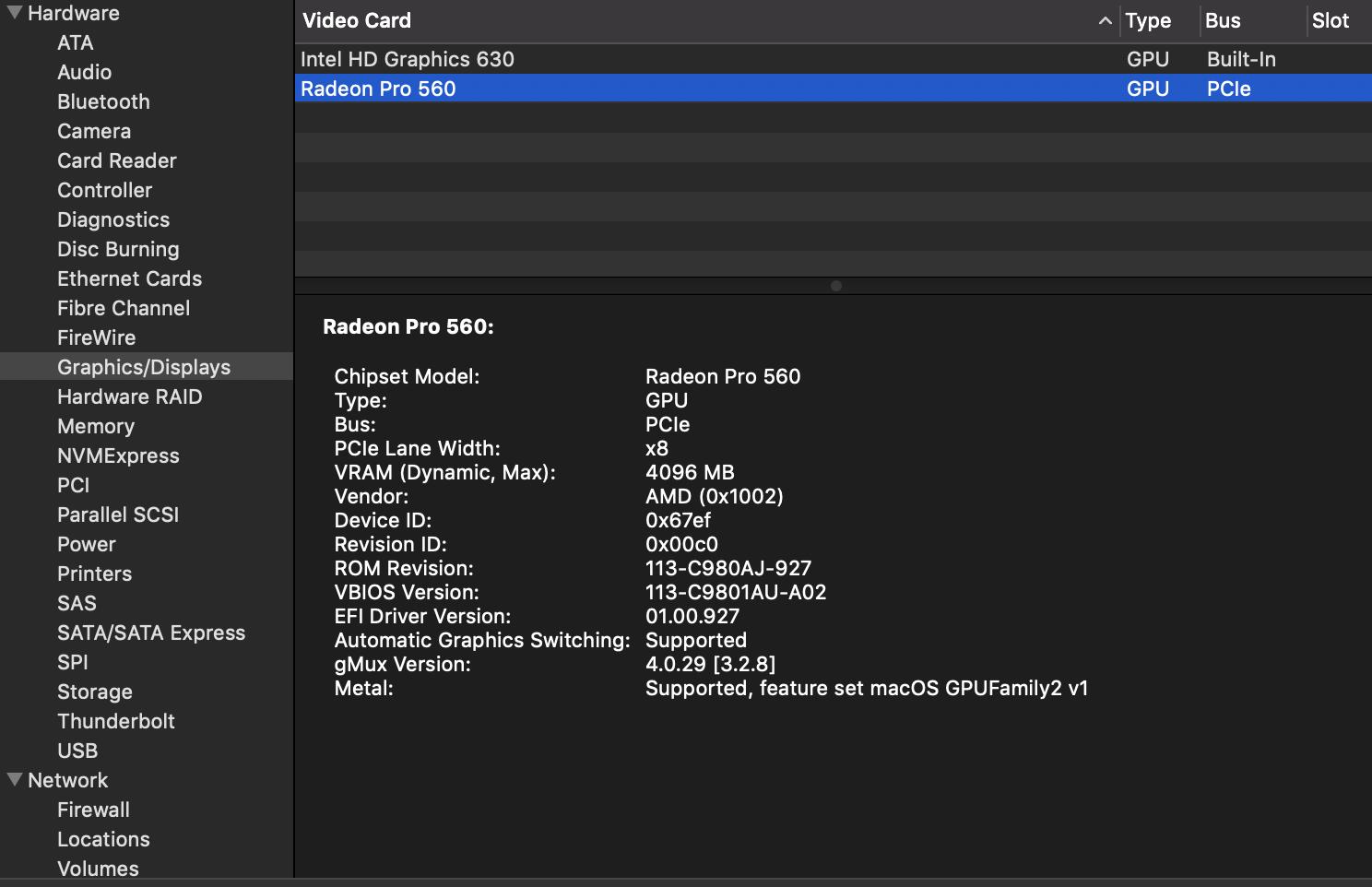Choose Fibre Channel in sidebar
Screen dimensions: 1372x887
(x=124, y=308)
